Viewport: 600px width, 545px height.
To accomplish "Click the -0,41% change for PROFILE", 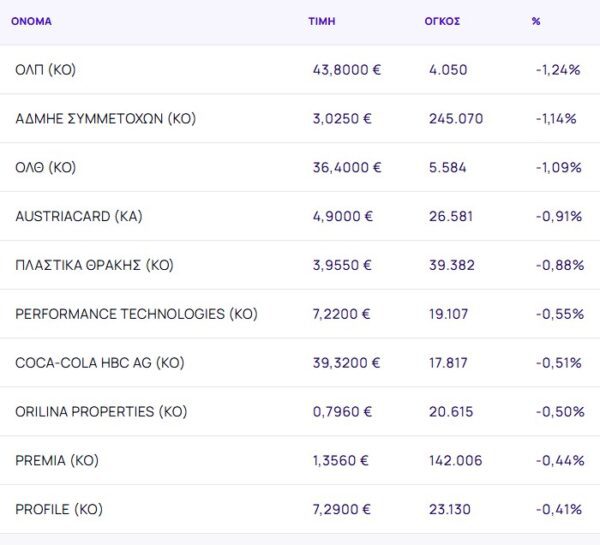I will 558,510.
